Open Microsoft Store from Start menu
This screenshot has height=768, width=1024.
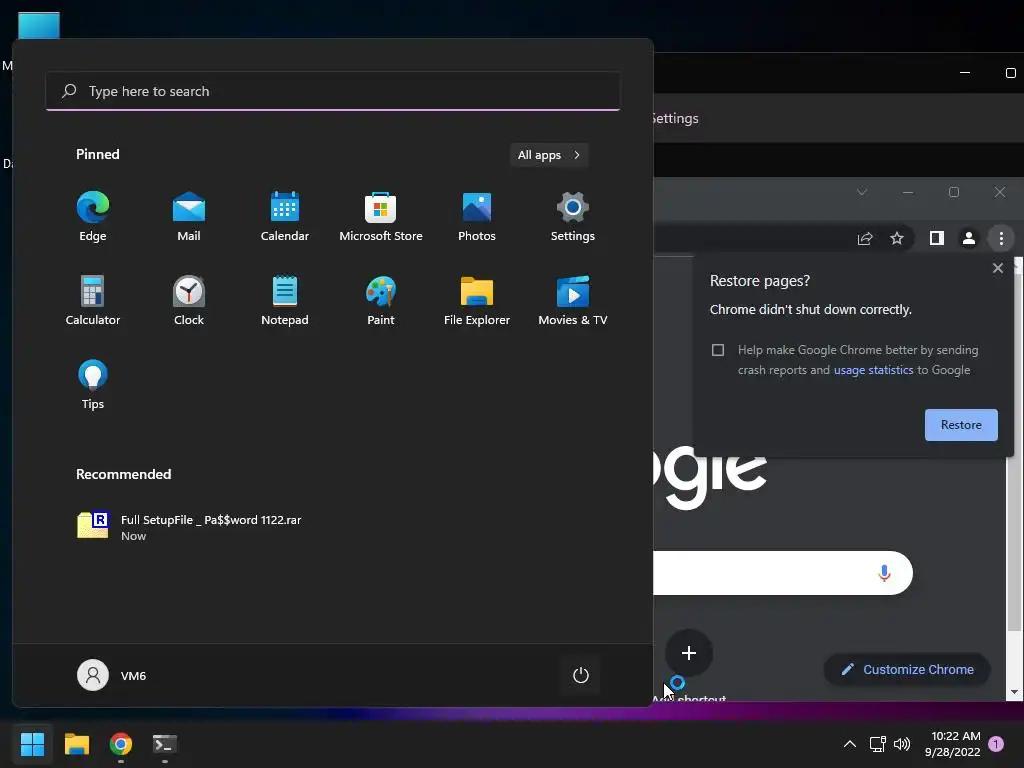(x=381, y=217)
